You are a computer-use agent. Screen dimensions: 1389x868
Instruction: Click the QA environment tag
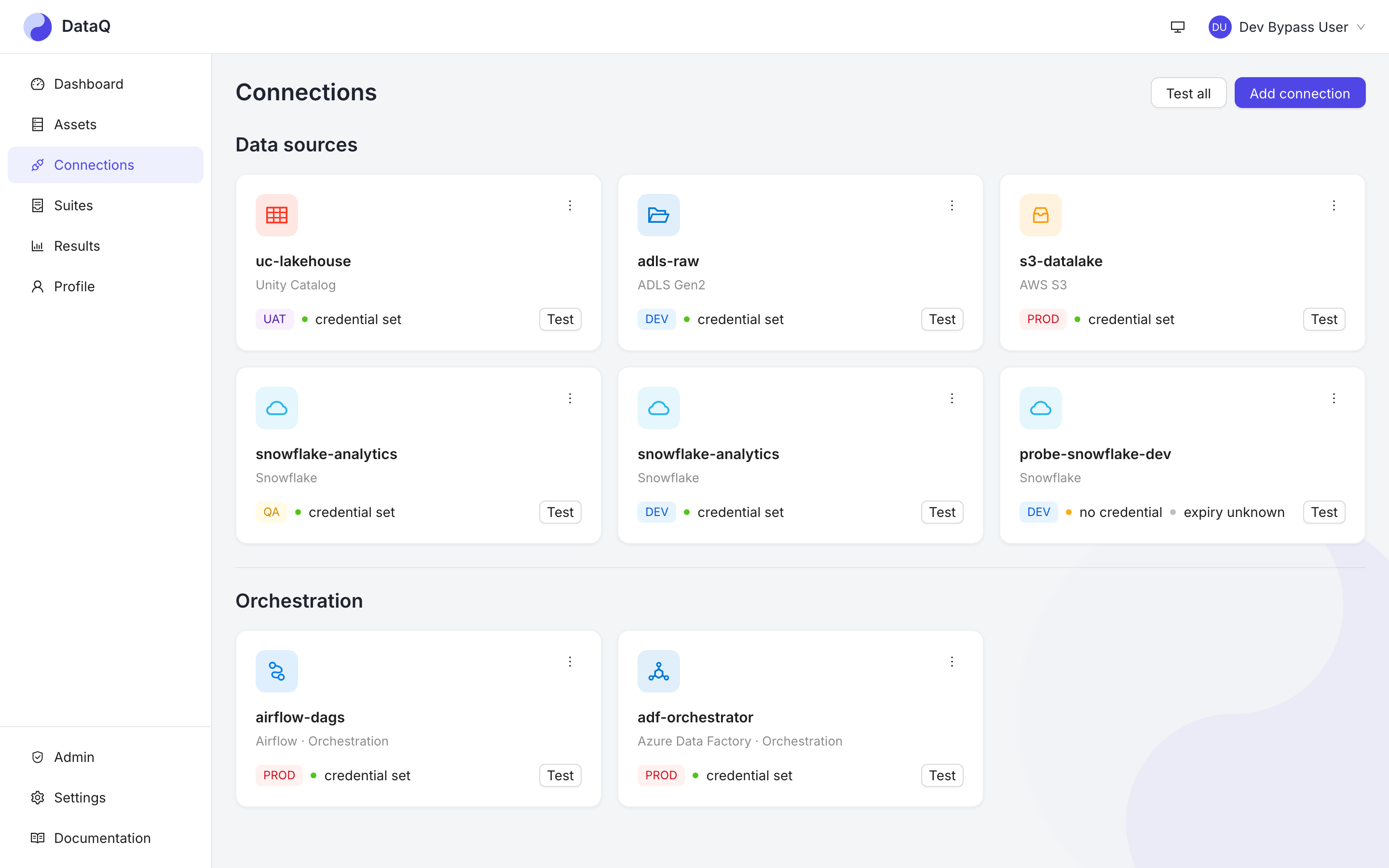pyautogui.click(x=271, y=512)
